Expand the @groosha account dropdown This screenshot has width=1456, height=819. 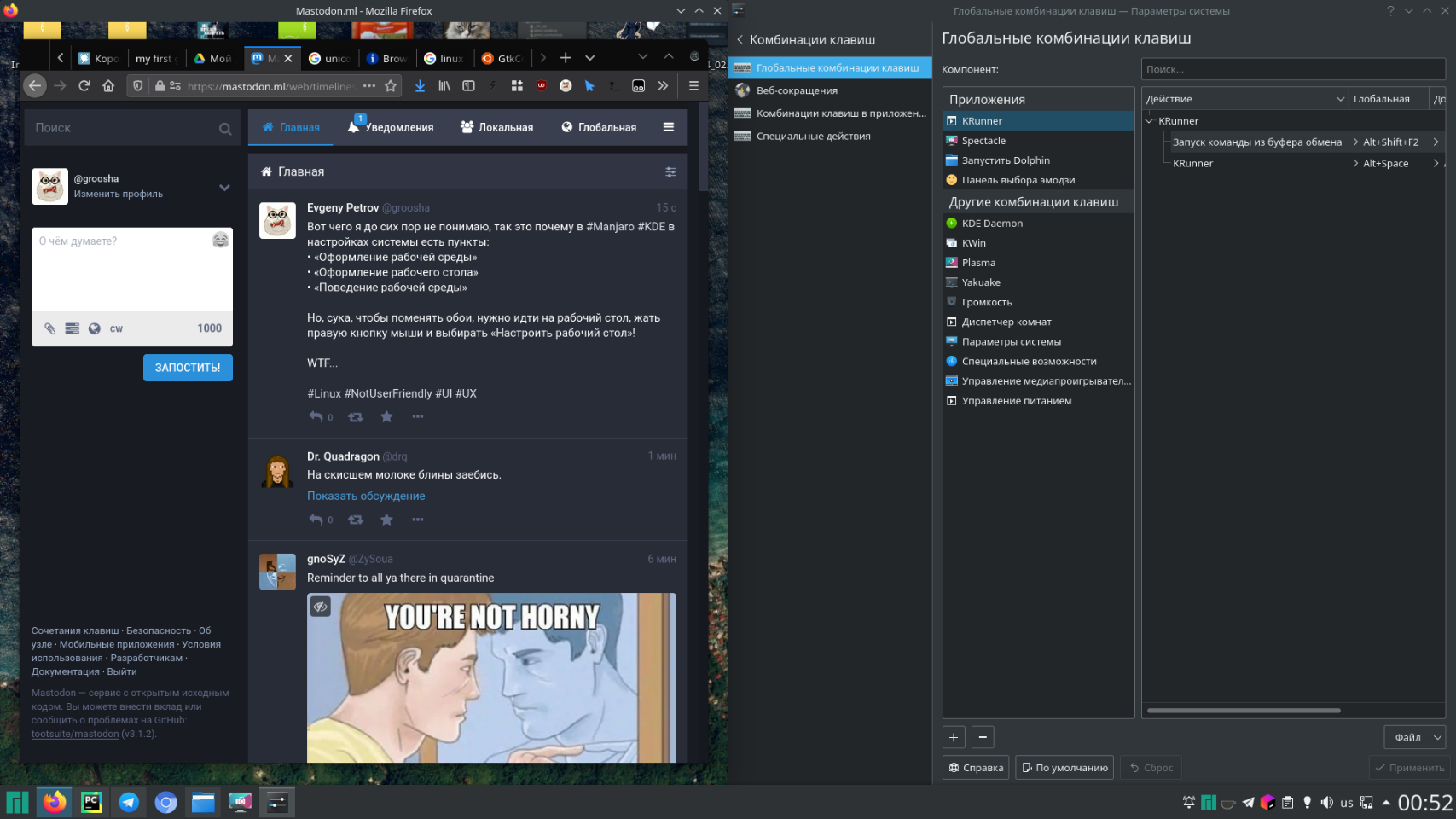(224, 188)
